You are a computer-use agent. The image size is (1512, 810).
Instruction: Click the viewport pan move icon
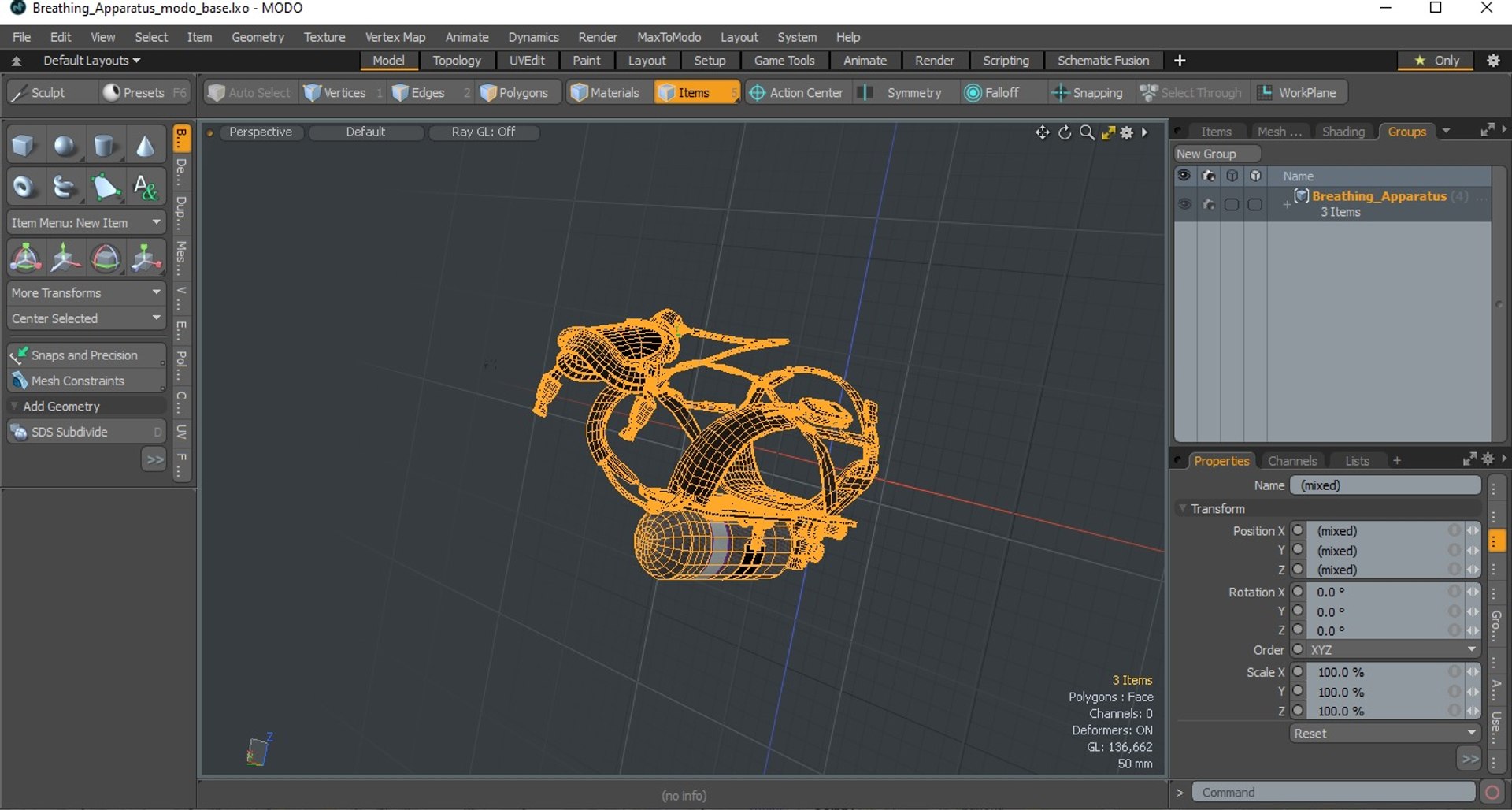coord(1042,132)
